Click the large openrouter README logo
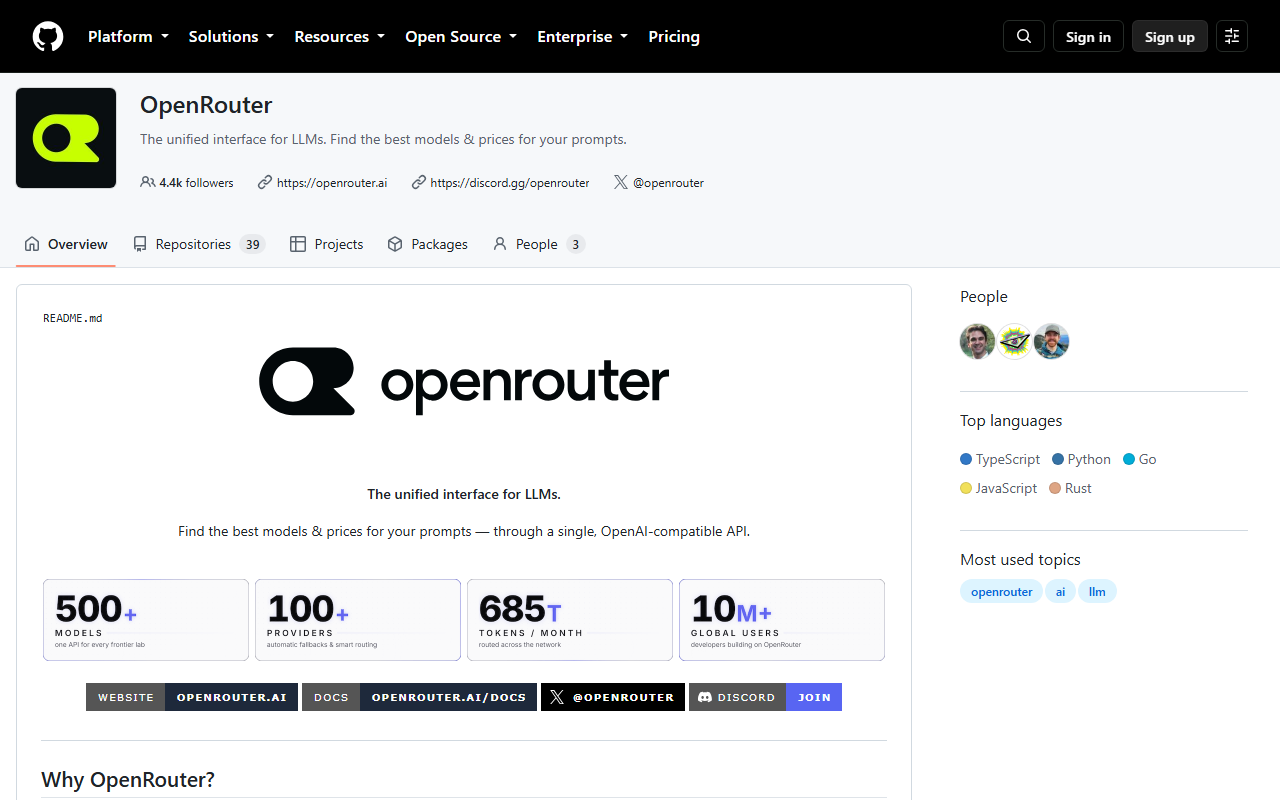The image size is (1280, 800). [x=464, y=382]
